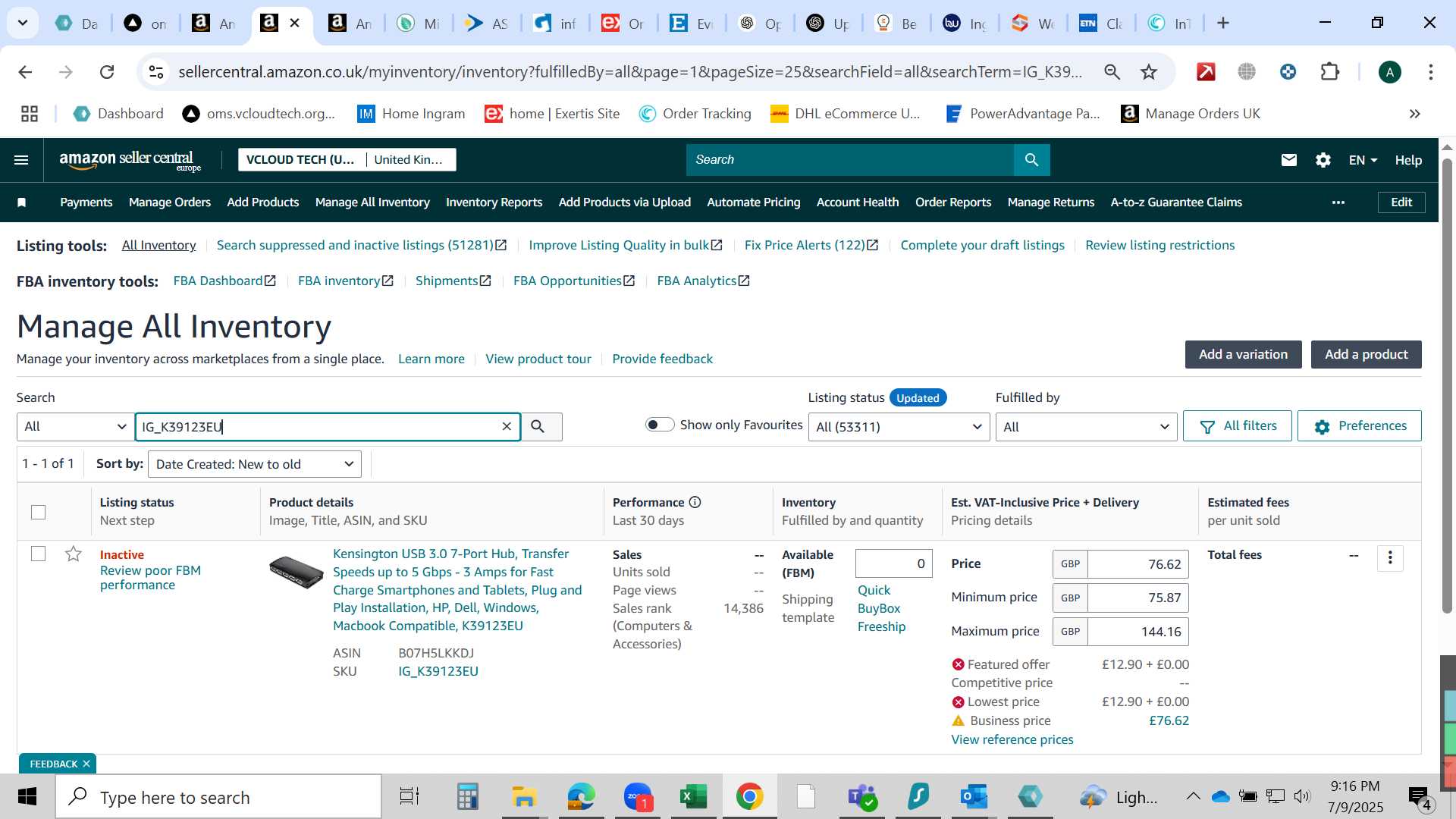Open Calculator from the taskbar
This screenshot has height=819, width=1456.
pos(467,797)
